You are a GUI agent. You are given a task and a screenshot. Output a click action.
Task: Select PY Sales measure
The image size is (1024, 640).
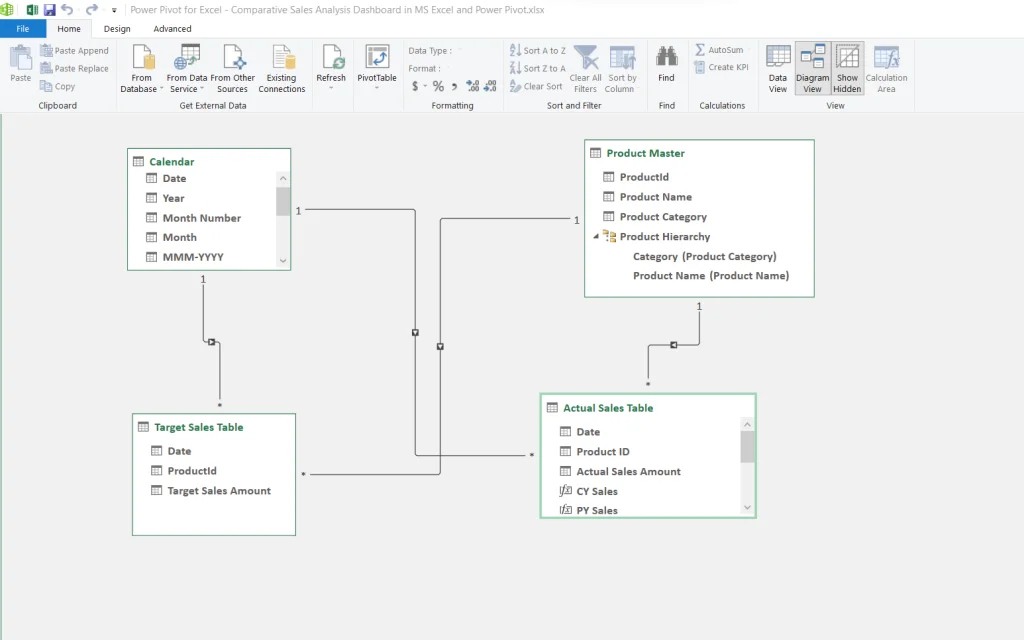(x=596, y=510)
